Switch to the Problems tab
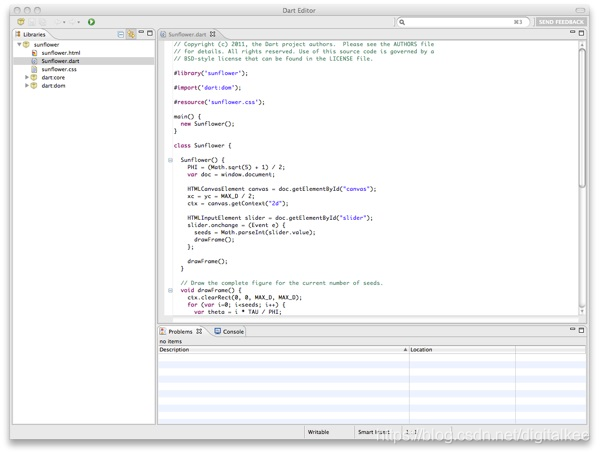 (181, 332)
